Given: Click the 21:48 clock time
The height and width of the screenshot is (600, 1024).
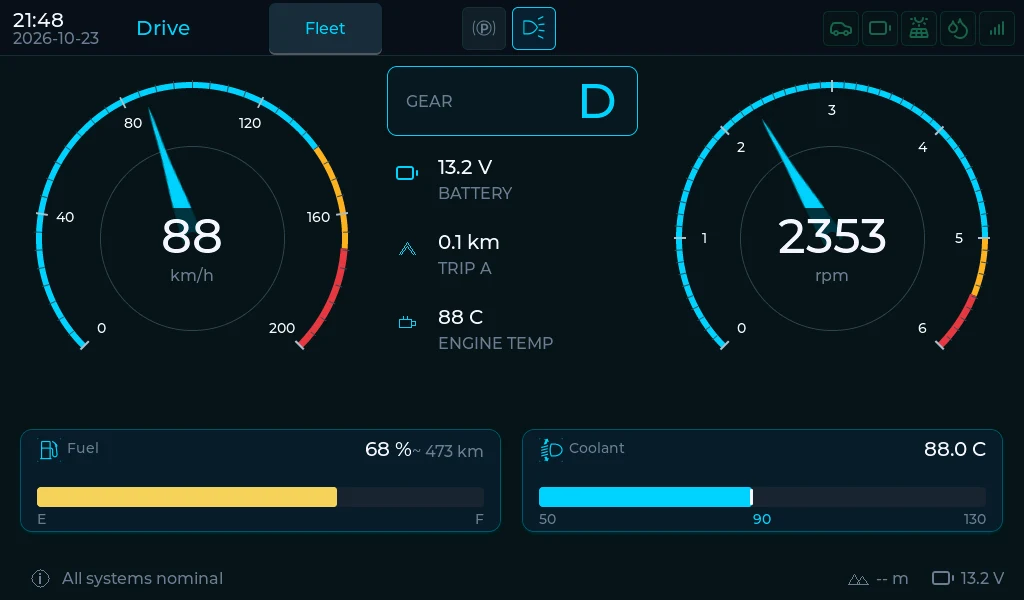Looking at the screenshot, I should 38,20.
